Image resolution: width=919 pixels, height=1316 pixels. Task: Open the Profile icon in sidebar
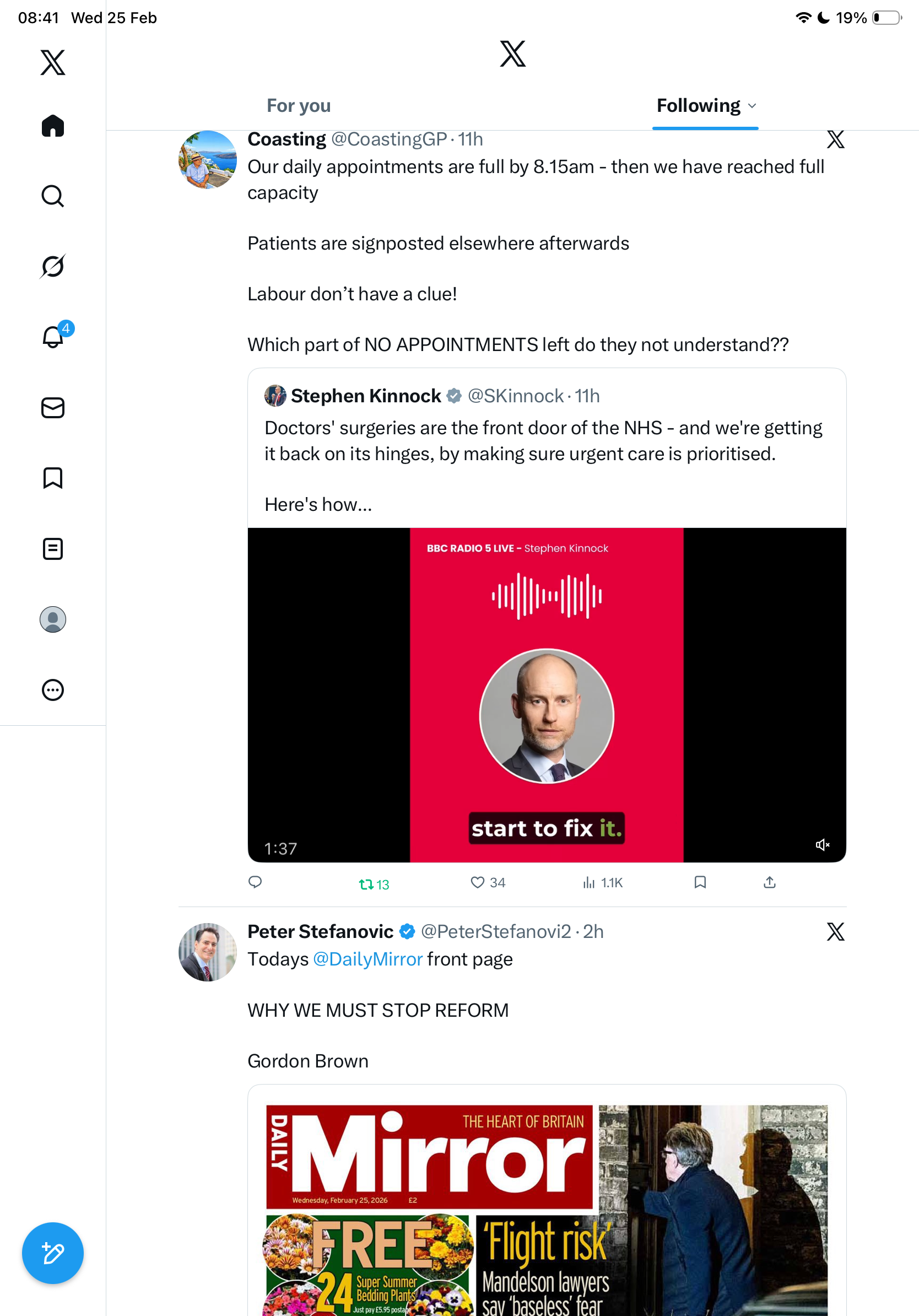(x=53, y=619)
